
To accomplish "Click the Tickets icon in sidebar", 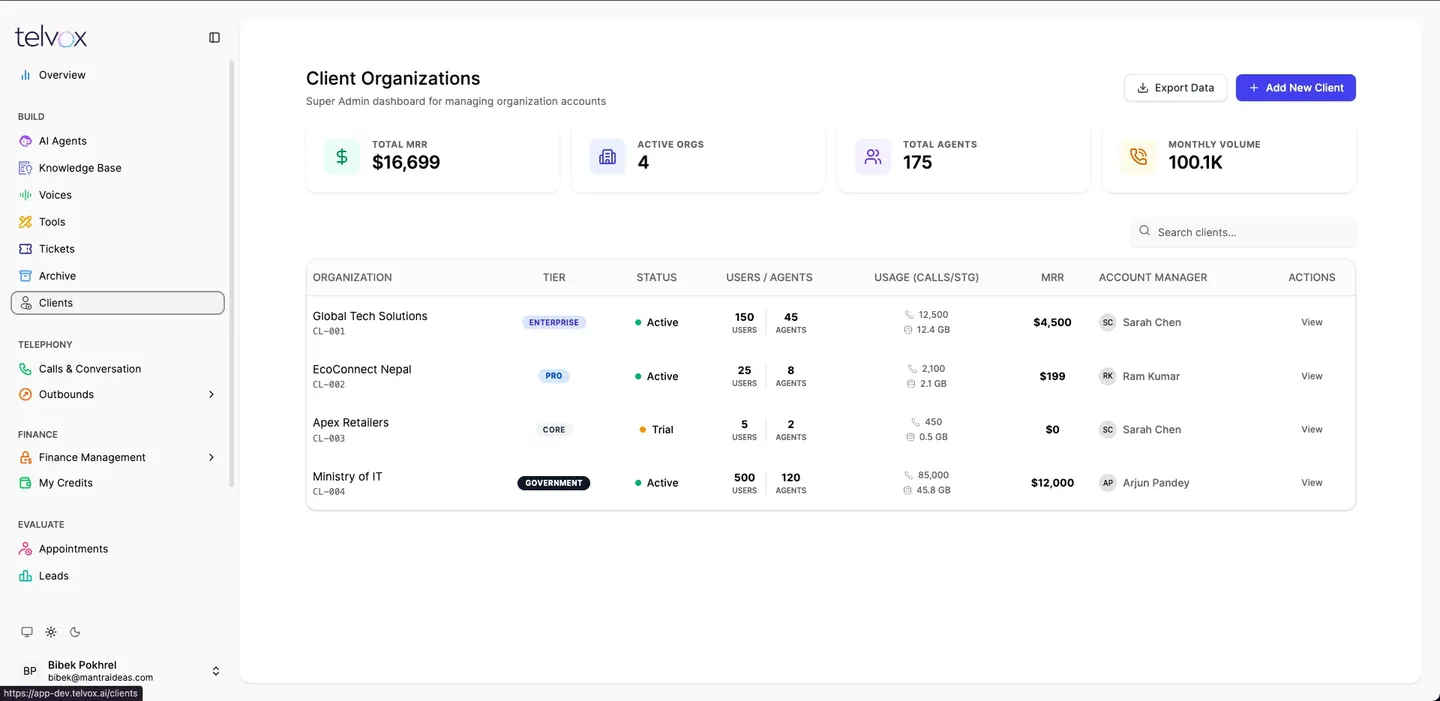I will 26,249.
